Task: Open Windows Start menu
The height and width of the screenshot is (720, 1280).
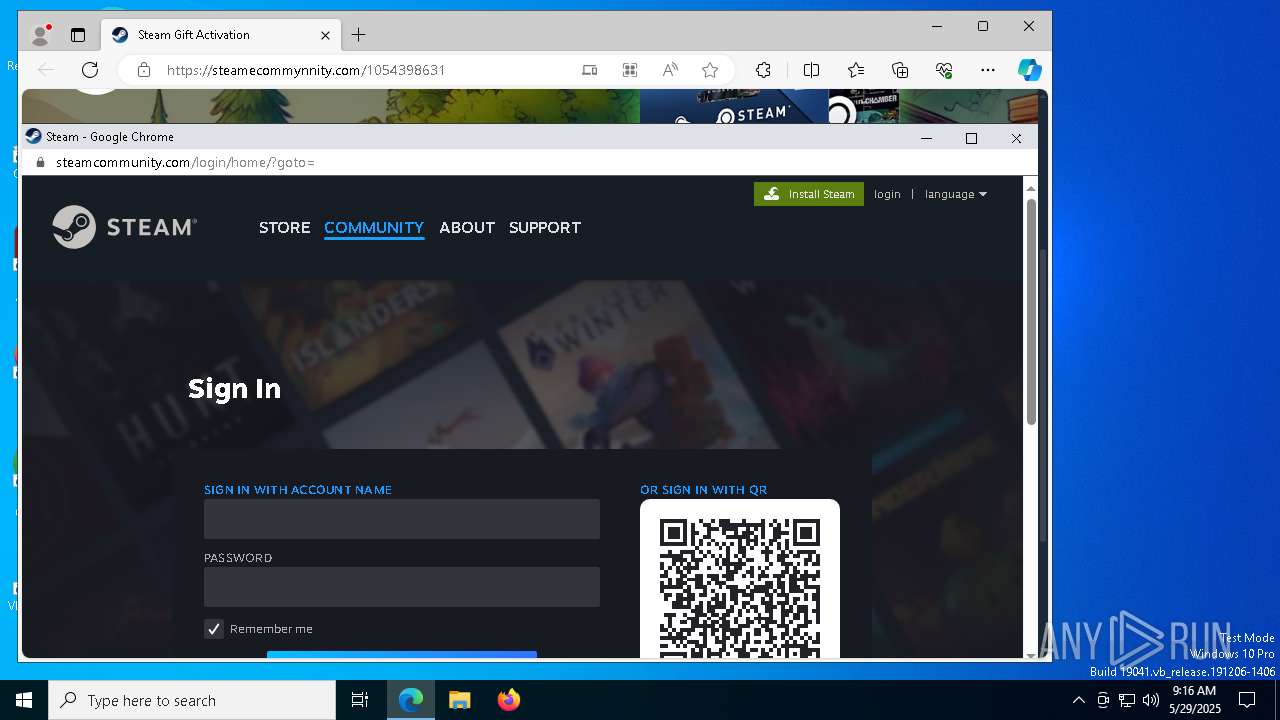Action: pyautogui.click(x=24, y=700)
